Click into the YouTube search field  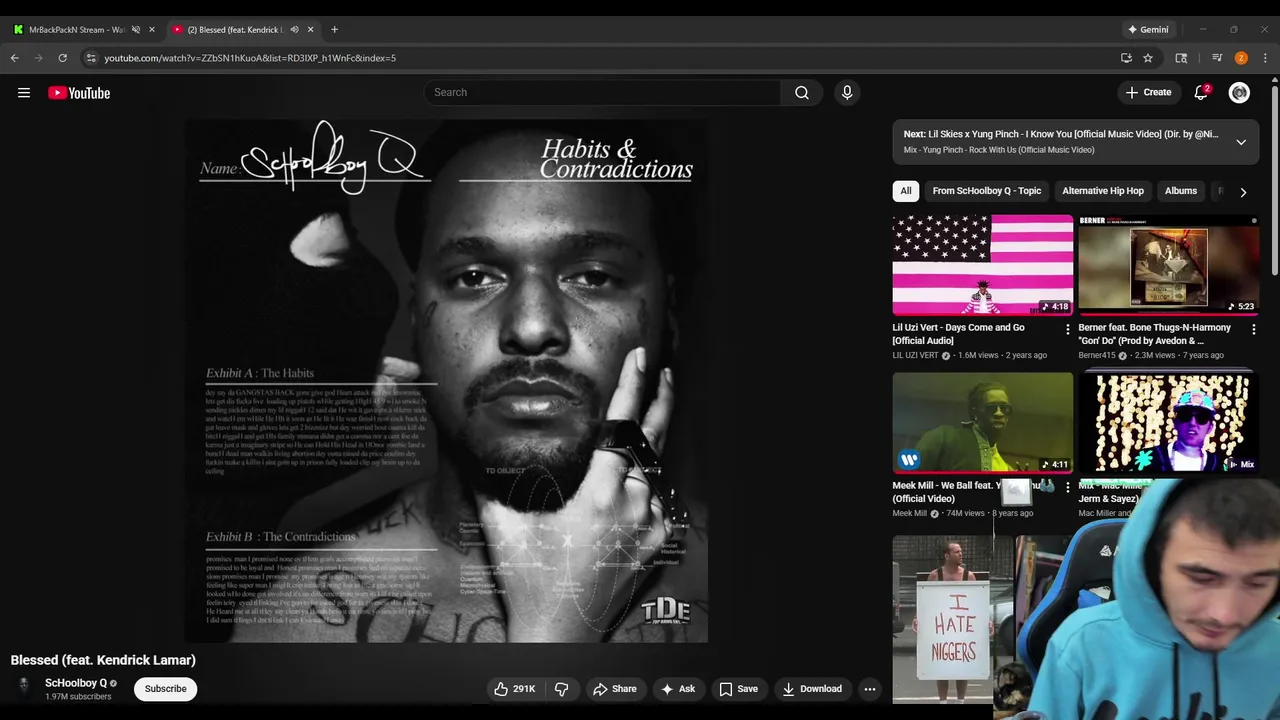pyautogui.click(x=602, y=92)
